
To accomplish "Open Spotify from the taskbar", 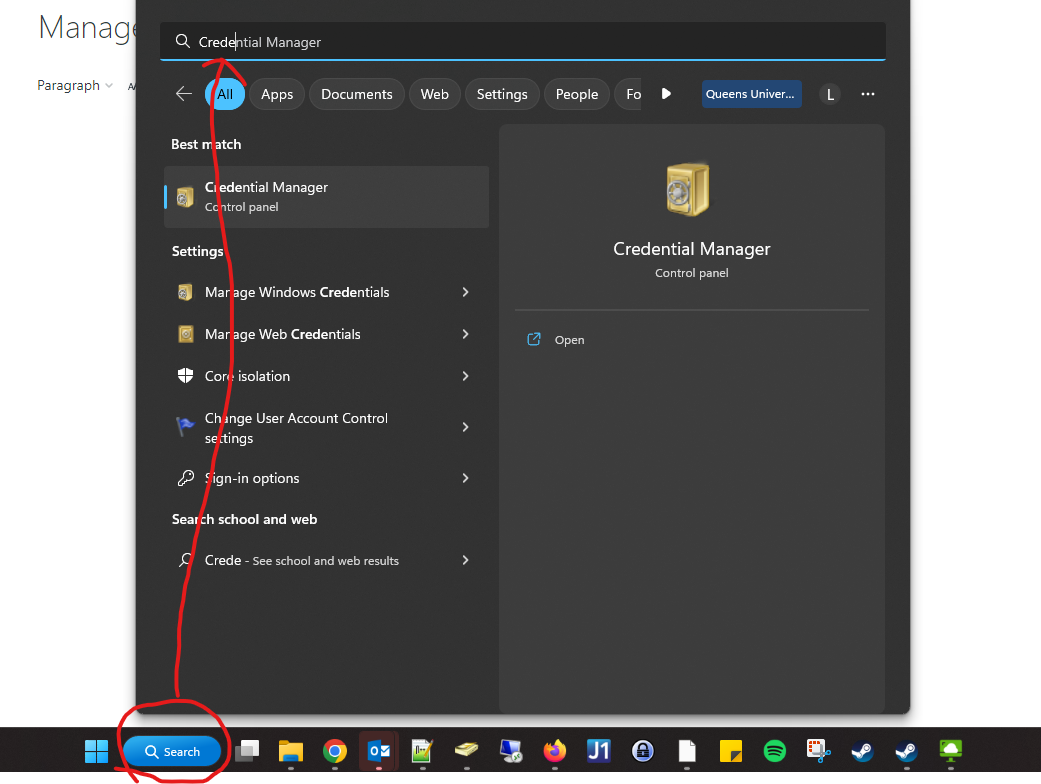I will point(774,751).
